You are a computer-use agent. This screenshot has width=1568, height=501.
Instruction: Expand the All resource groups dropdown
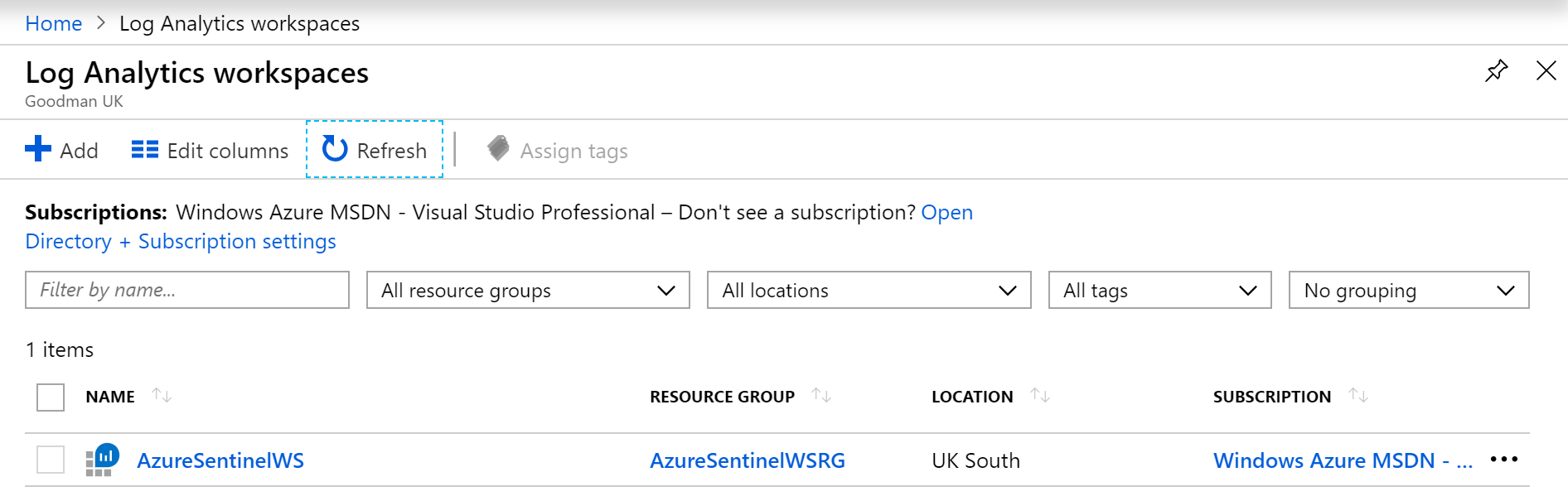point(528,290)
